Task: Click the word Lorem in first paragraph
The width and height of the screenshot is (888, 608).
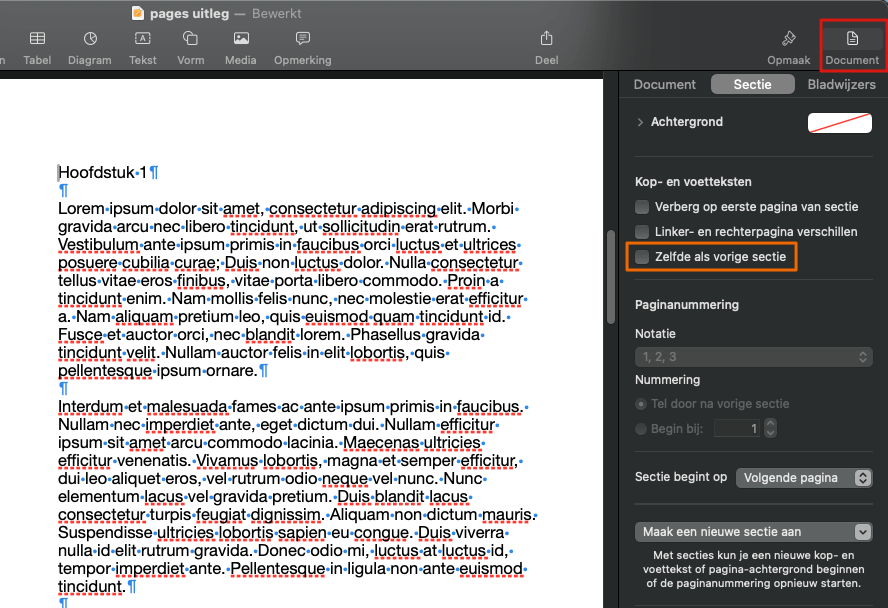Action: [82, 209]
